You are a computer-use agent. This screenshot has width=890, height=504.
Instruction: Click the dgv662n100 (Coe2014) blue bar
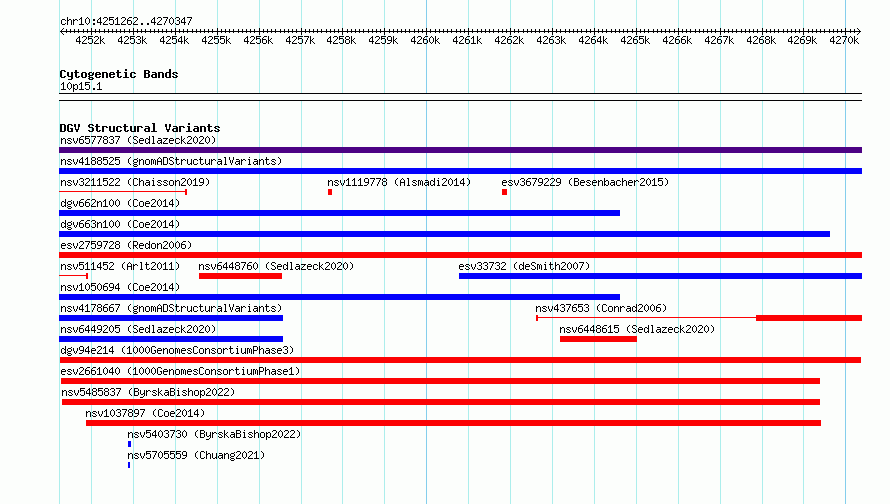click(339, 213)
